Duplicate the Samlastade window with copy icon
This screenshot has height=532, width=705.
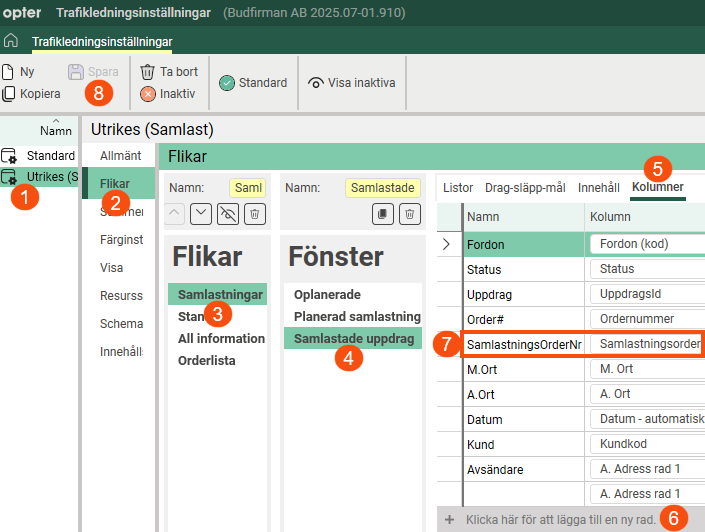point(382,213)
